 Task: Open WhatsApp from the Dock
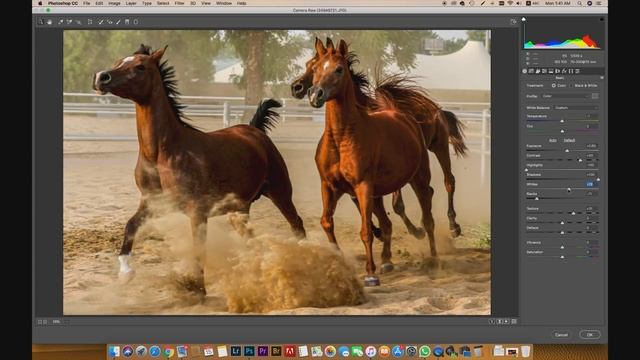click(x=424, y=351)
